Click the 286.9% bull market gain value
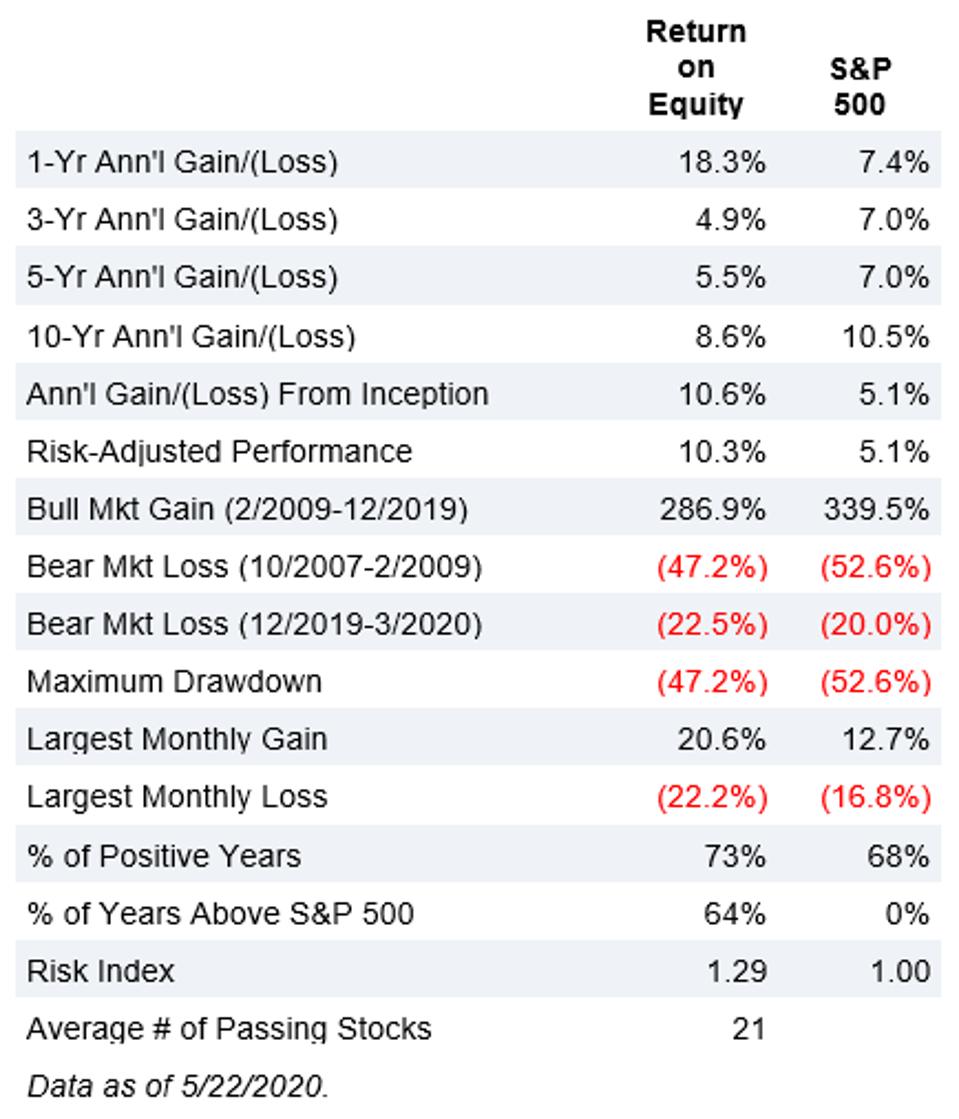This screenshot has width=959, height=1119. pyautogui.click(x=712, y=509)
